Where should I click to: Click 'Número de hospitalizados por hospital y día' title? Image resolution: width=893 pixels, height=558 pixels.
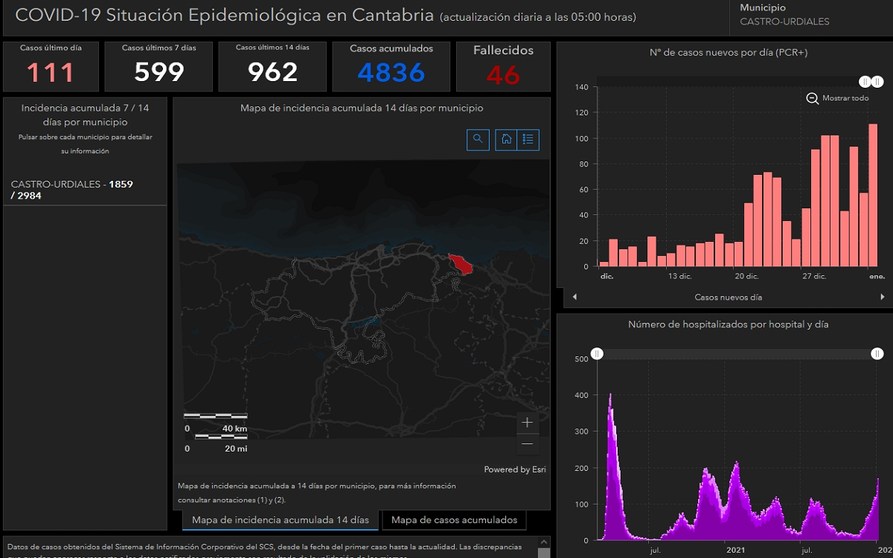(x=728, y=325)
